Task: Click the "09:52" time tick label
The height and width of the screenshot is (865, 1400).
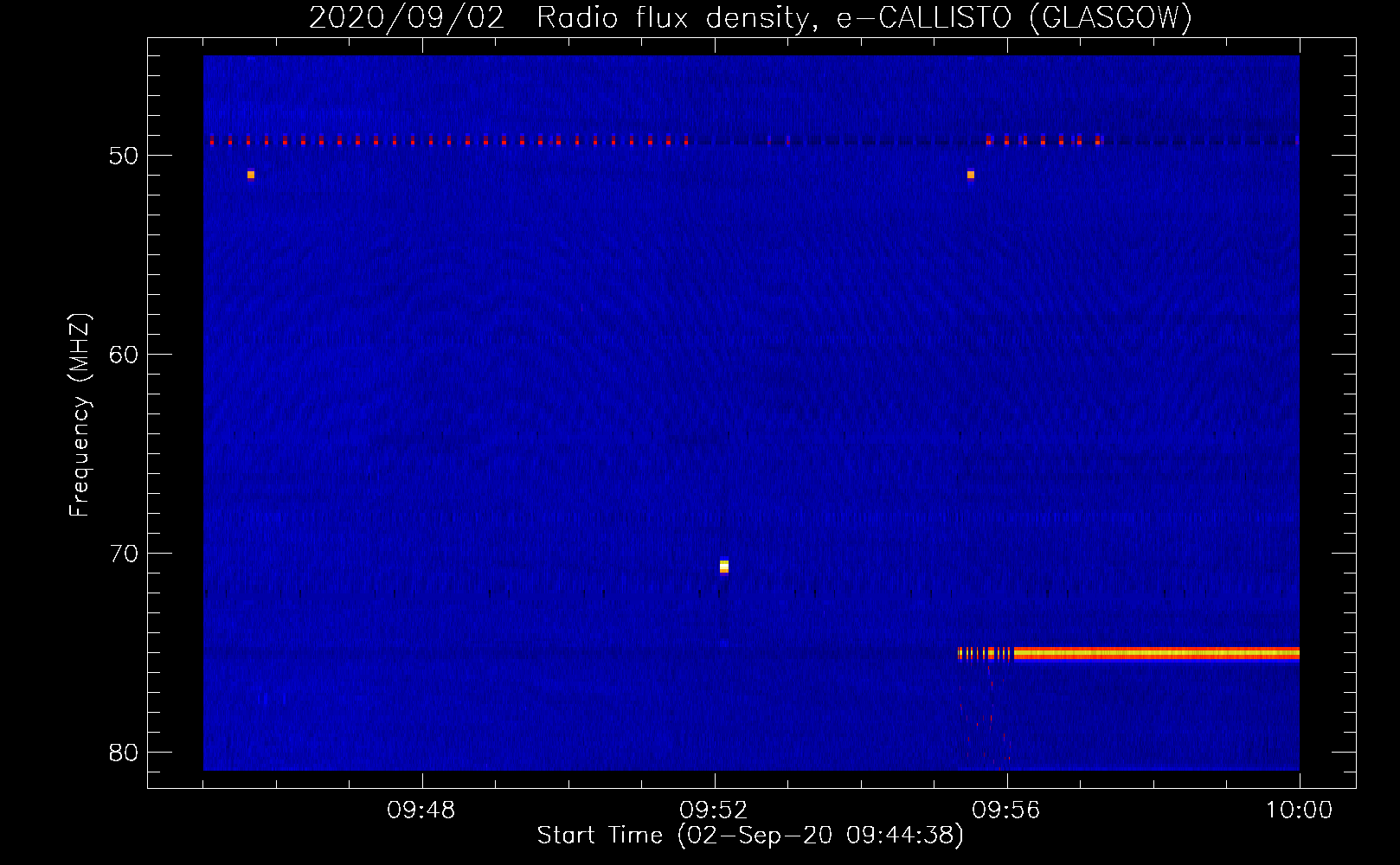Action: pos(714,811)
